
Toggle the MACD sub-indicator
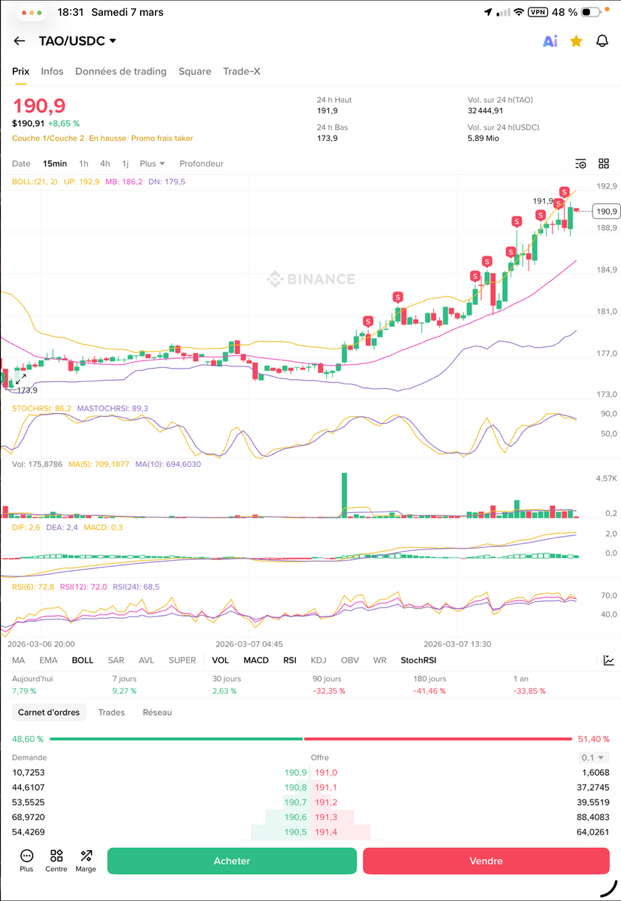[x=256, y=660]
